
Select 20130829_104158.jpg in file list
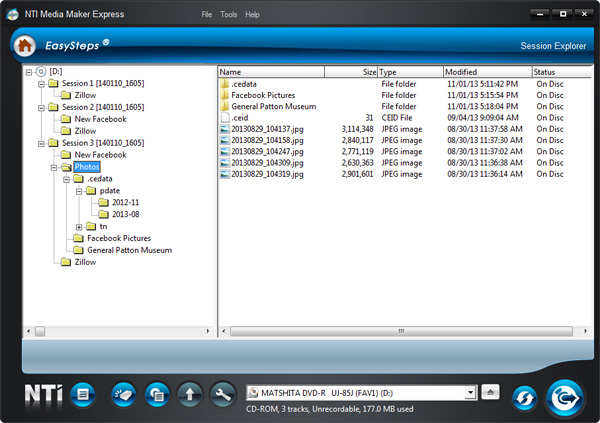click(x=267, y=140)
